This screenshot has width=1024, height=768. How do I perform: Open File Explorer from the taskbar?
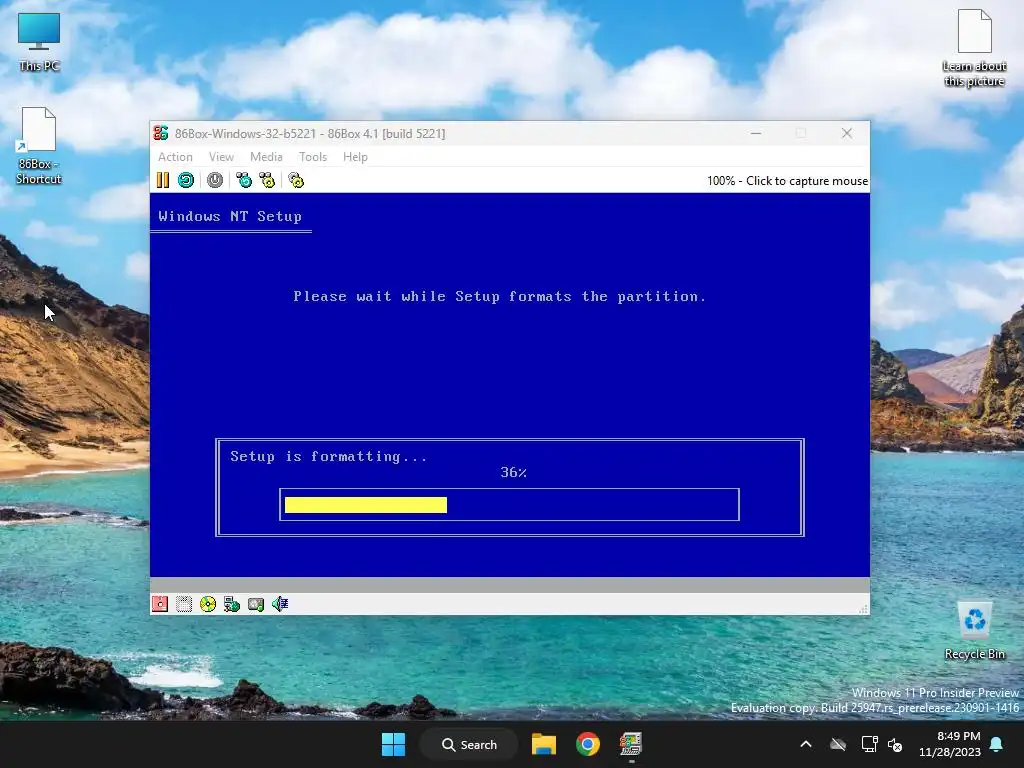point(543,744)
